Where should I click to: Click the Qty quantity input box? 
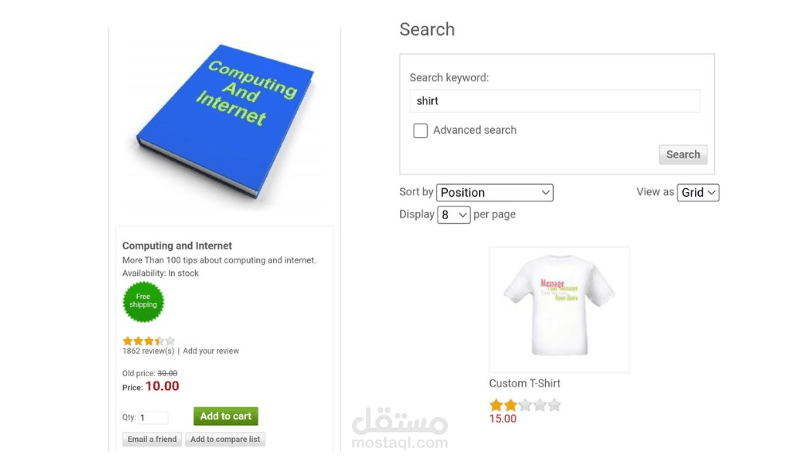pos(153,417)
